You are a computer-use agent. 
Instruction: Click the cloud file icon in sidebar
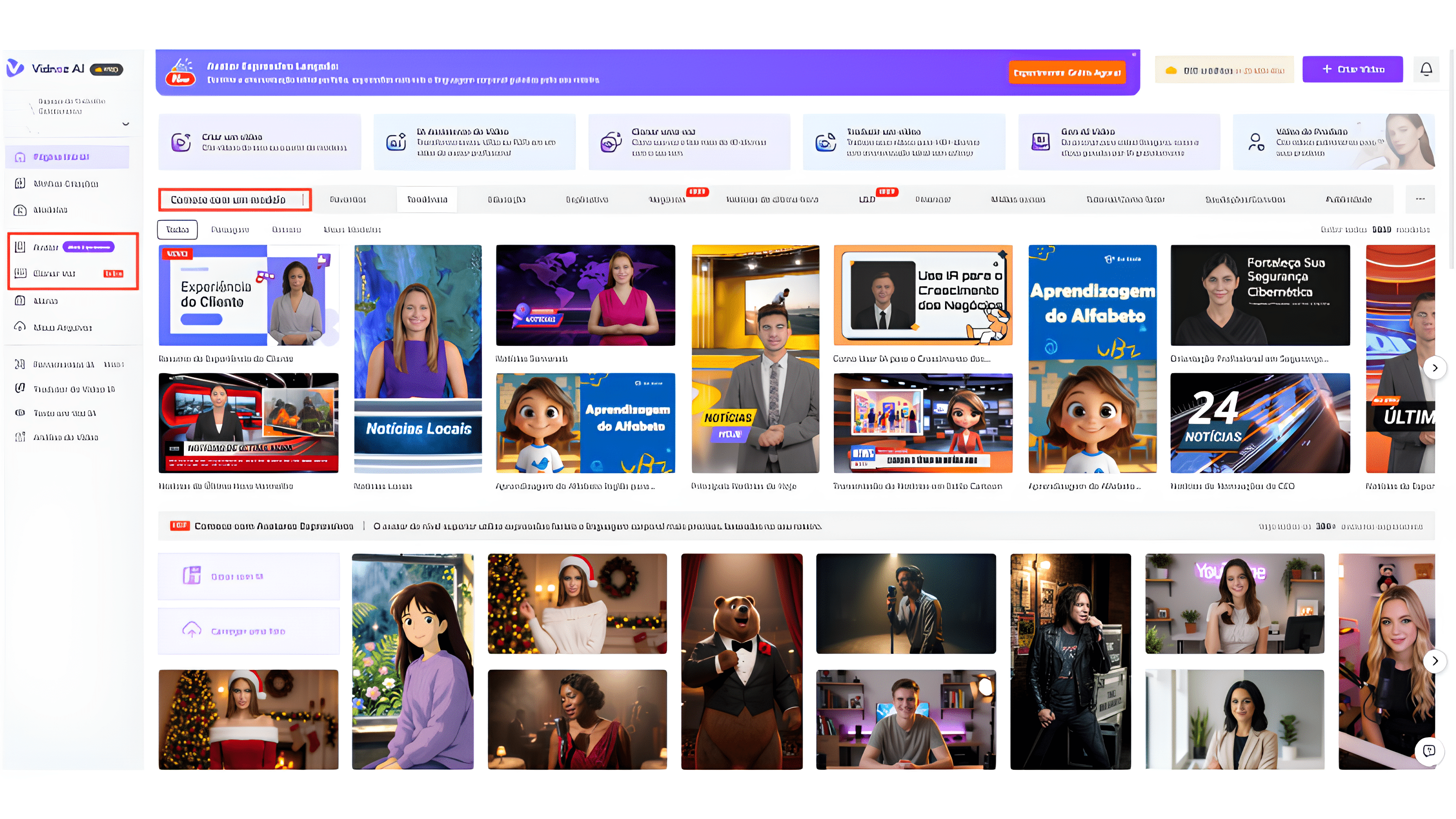tap(20, 327)
